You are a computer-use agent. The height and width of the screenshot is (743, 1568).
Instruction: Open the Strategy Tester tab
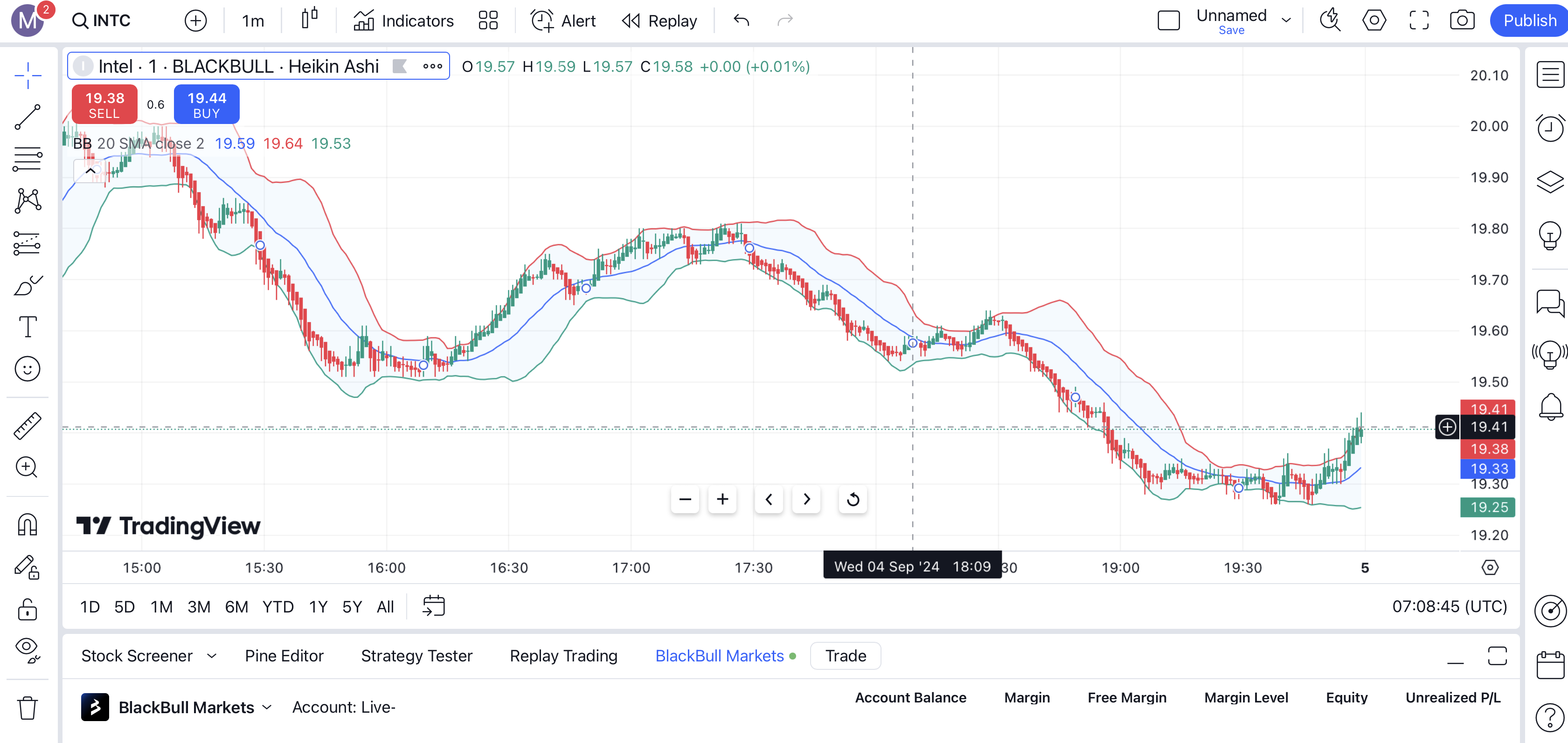(416, 656)
